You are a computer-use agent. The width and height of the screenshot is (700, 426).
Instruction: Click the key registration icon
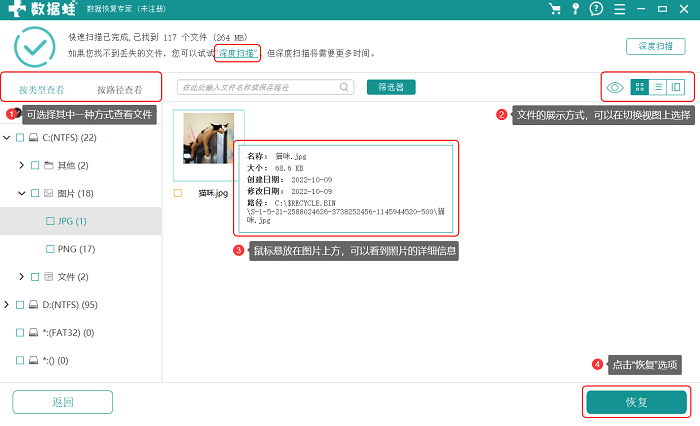(575, 9)
